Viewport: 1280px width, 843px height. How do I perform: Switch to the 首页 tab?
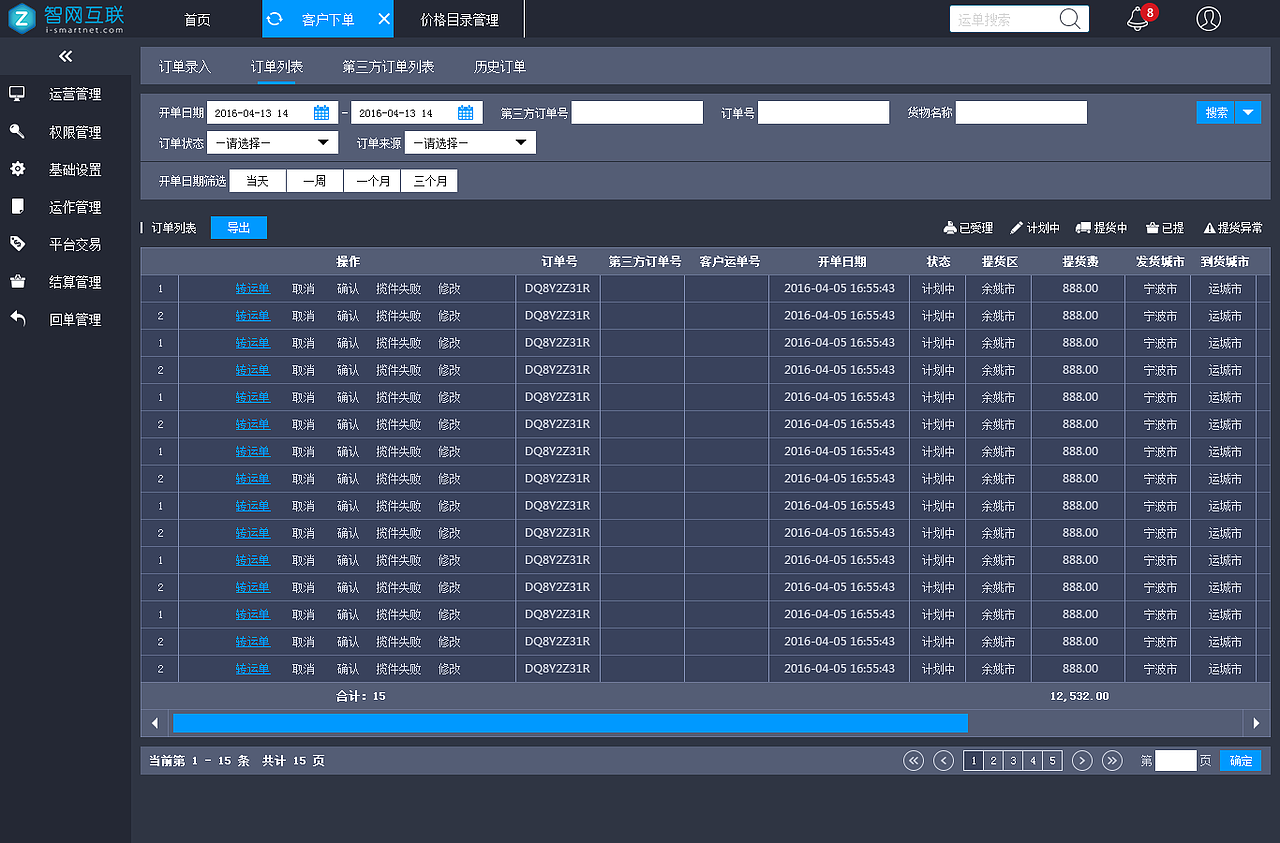(x=198, y=20)
